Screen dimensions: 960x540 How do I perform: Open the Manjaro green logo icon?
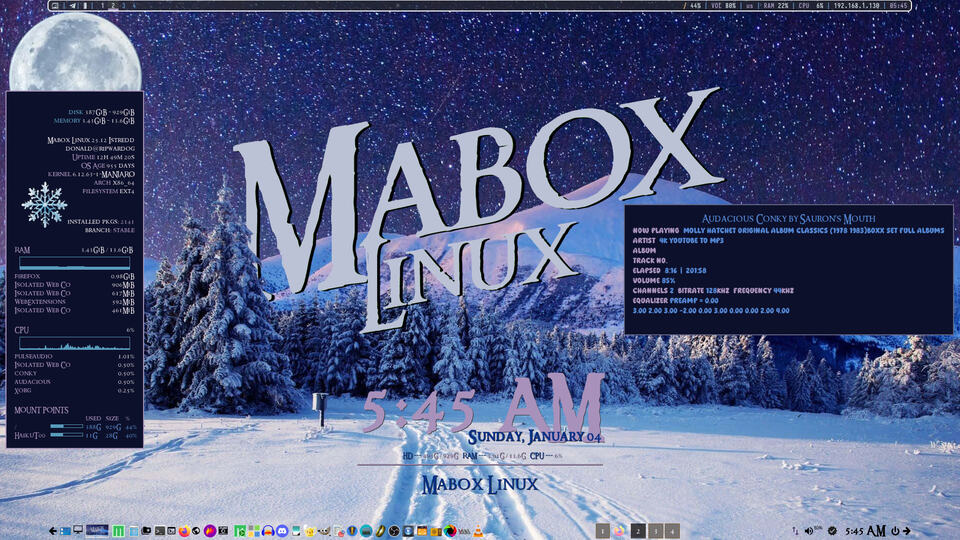[119, 530]
